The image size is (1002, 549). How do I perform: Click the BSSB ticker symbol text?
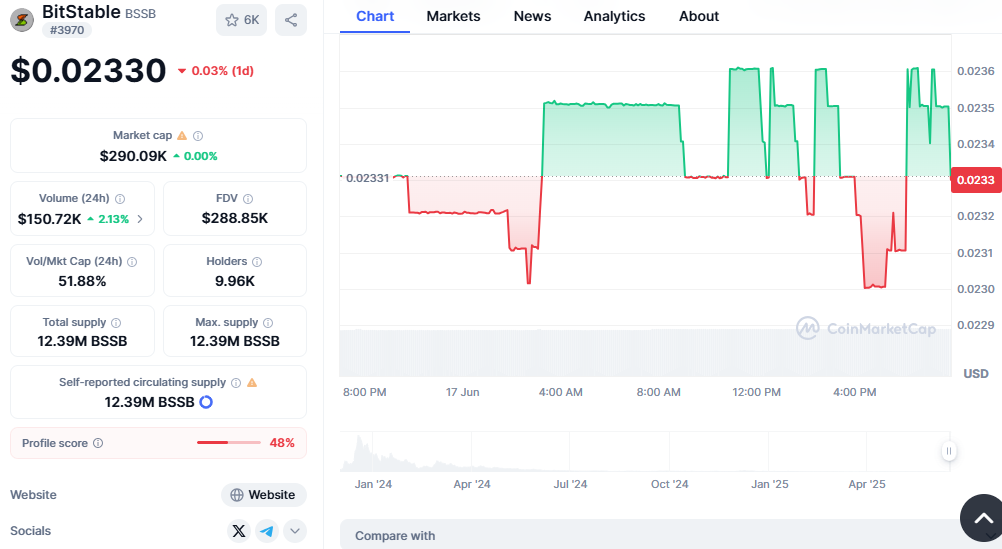point(140,13)
